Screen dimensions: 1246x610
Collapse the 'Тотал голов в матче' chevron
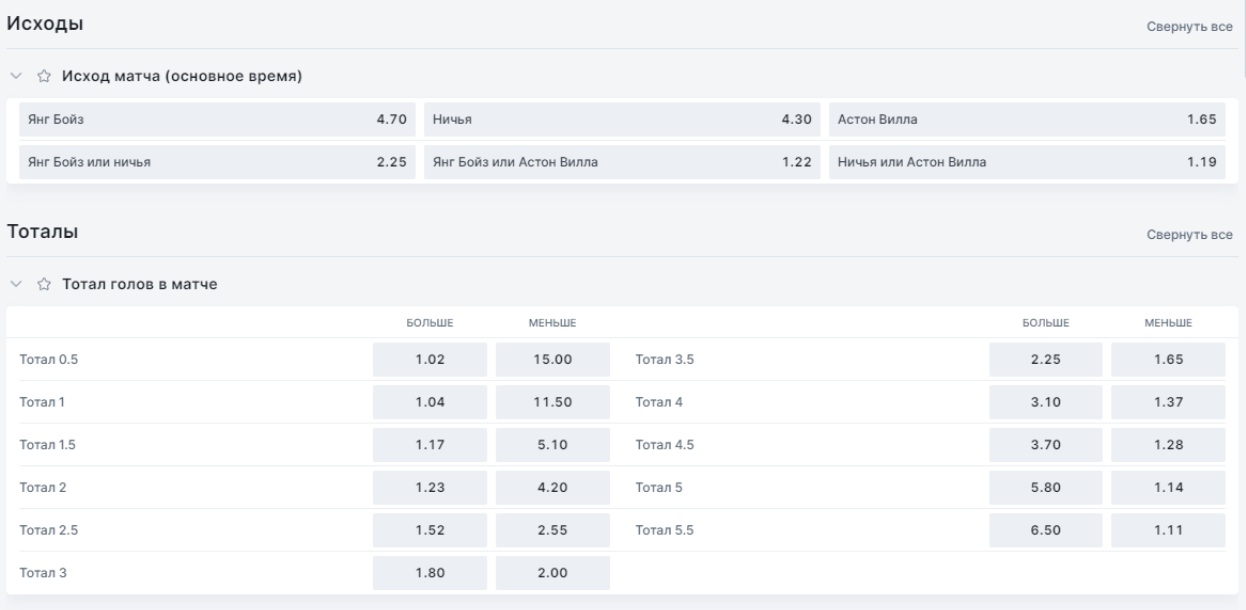(15, 285)
